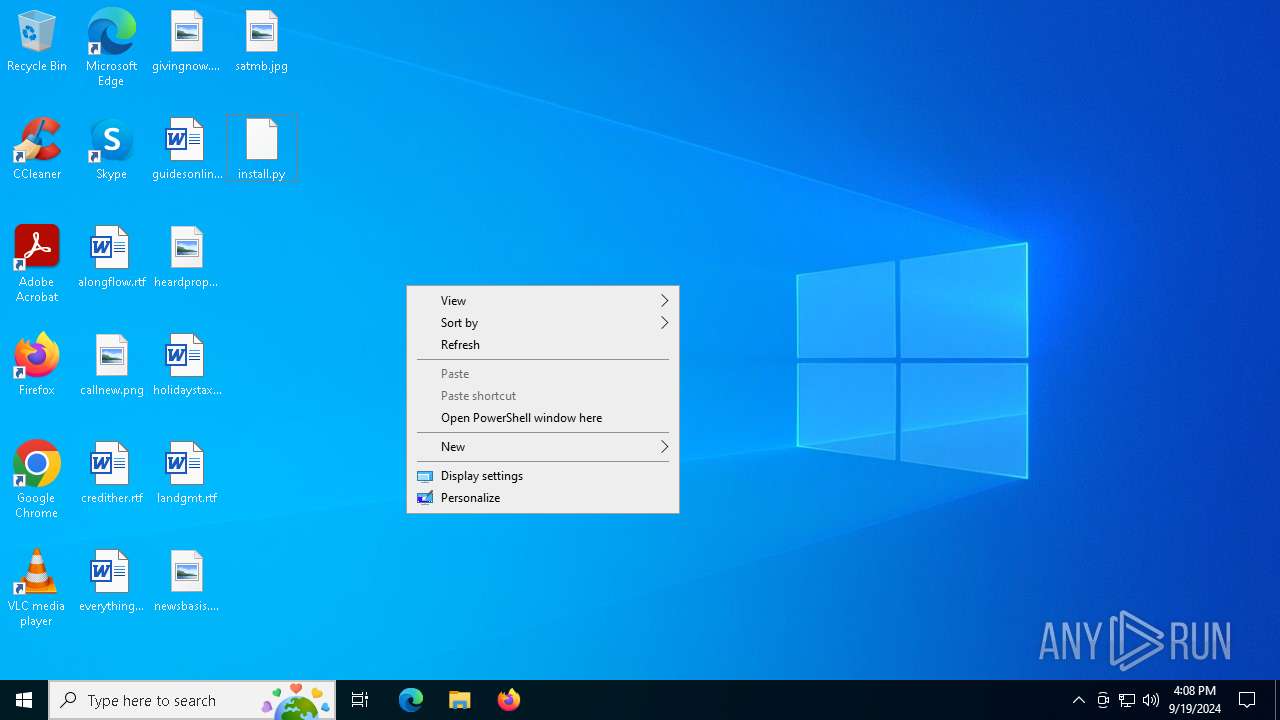
Task: Select the holidaystax Word document icon
Action: point(186,366)
